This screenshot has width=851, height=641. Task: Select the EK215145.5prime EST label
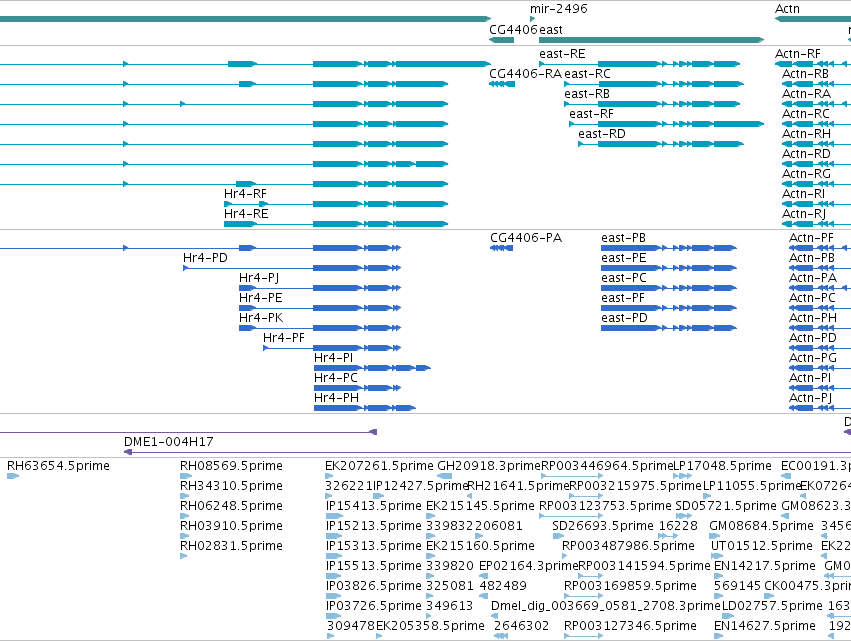480,506
